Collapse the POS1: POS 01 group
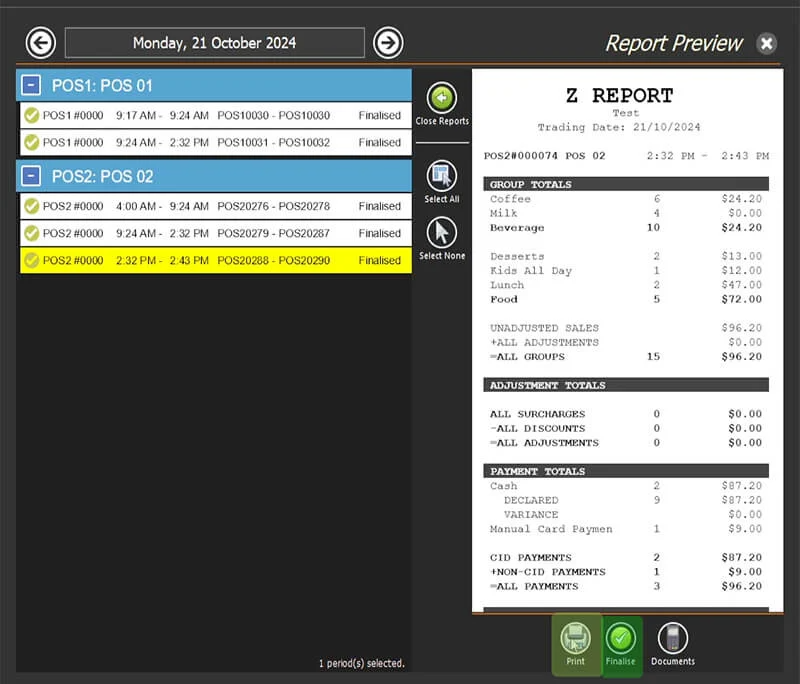 pos(31,85)
